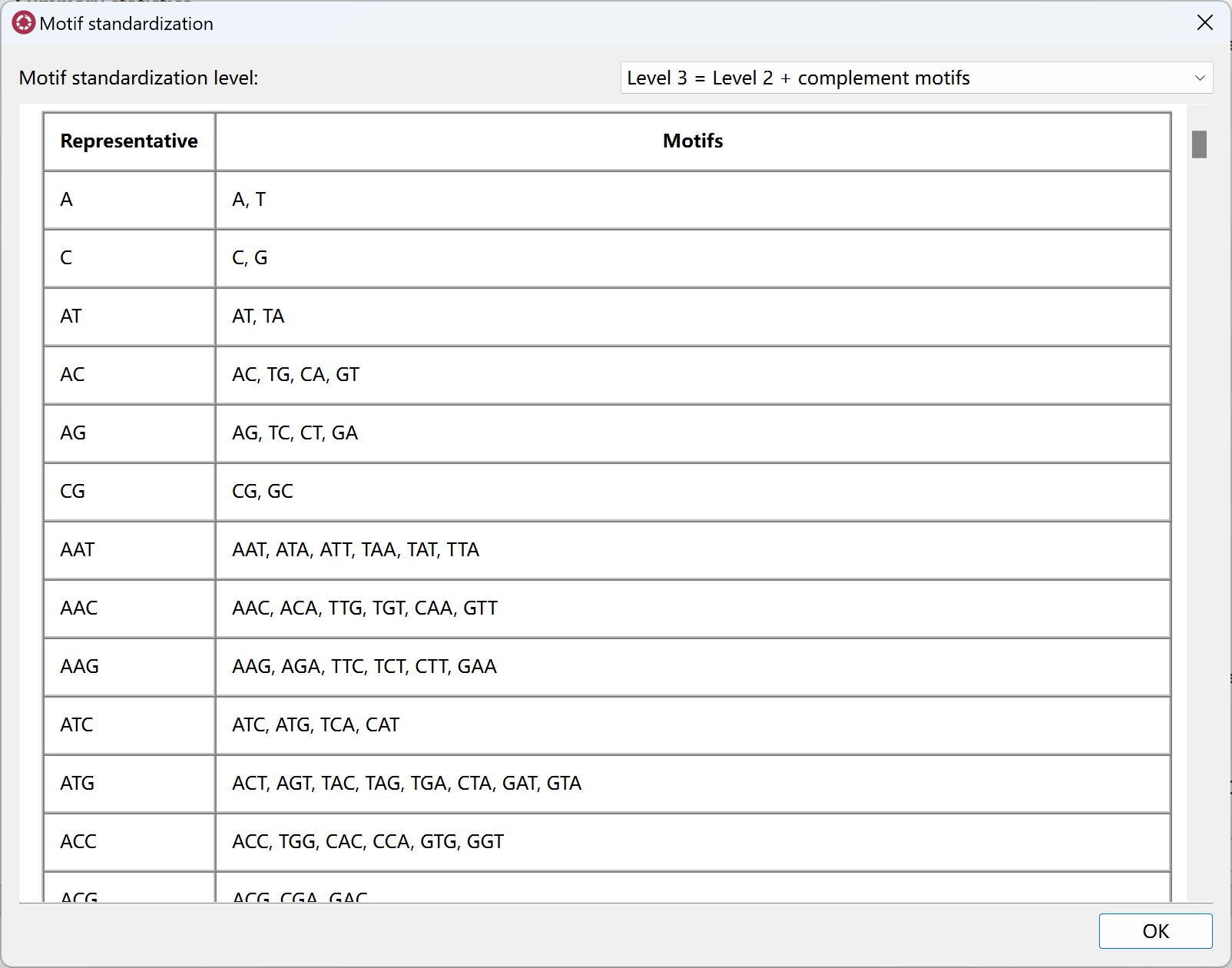Viewport: 1232px width, 968px height.
Task: Click the AAT, ATA, ATT motifs cell
Action: (x=693, y=550)
